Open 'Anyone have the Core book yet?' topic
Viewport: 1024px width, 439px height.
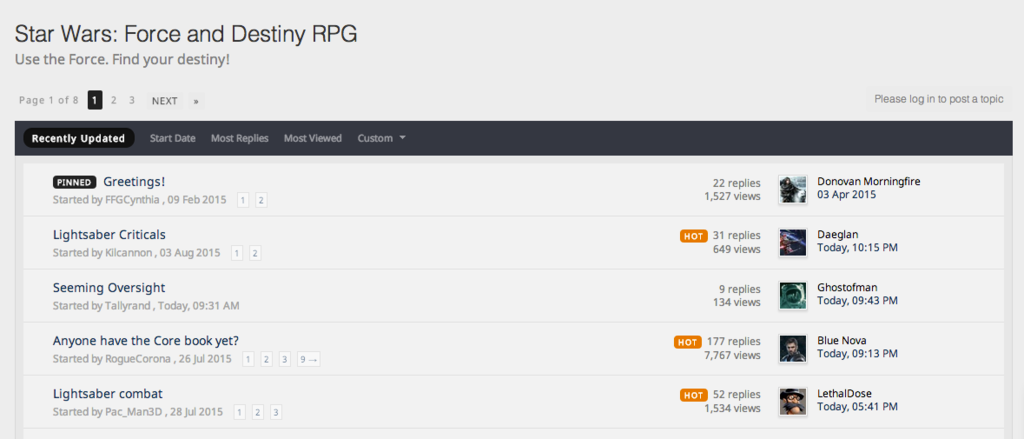(145, 341)
